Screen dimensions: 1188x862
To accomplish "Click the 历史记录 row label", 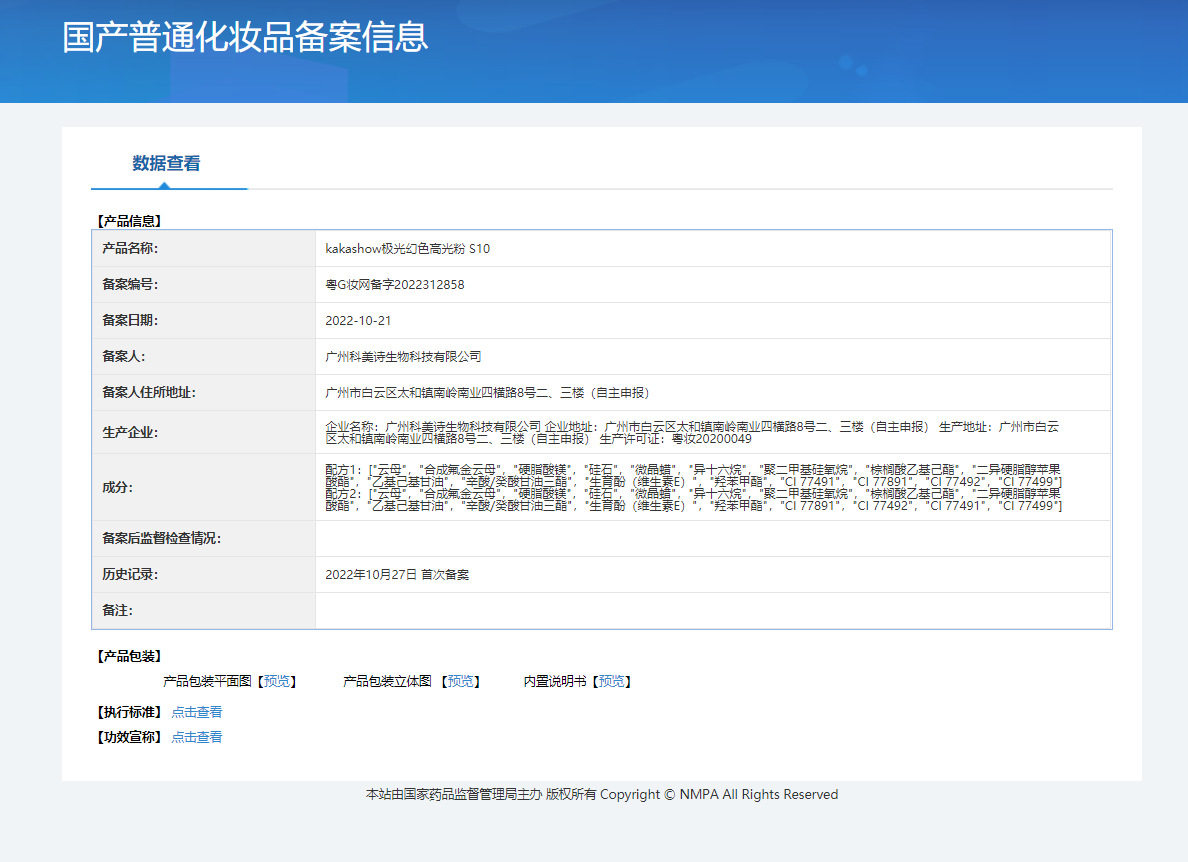I will click(x=130, y=575).
